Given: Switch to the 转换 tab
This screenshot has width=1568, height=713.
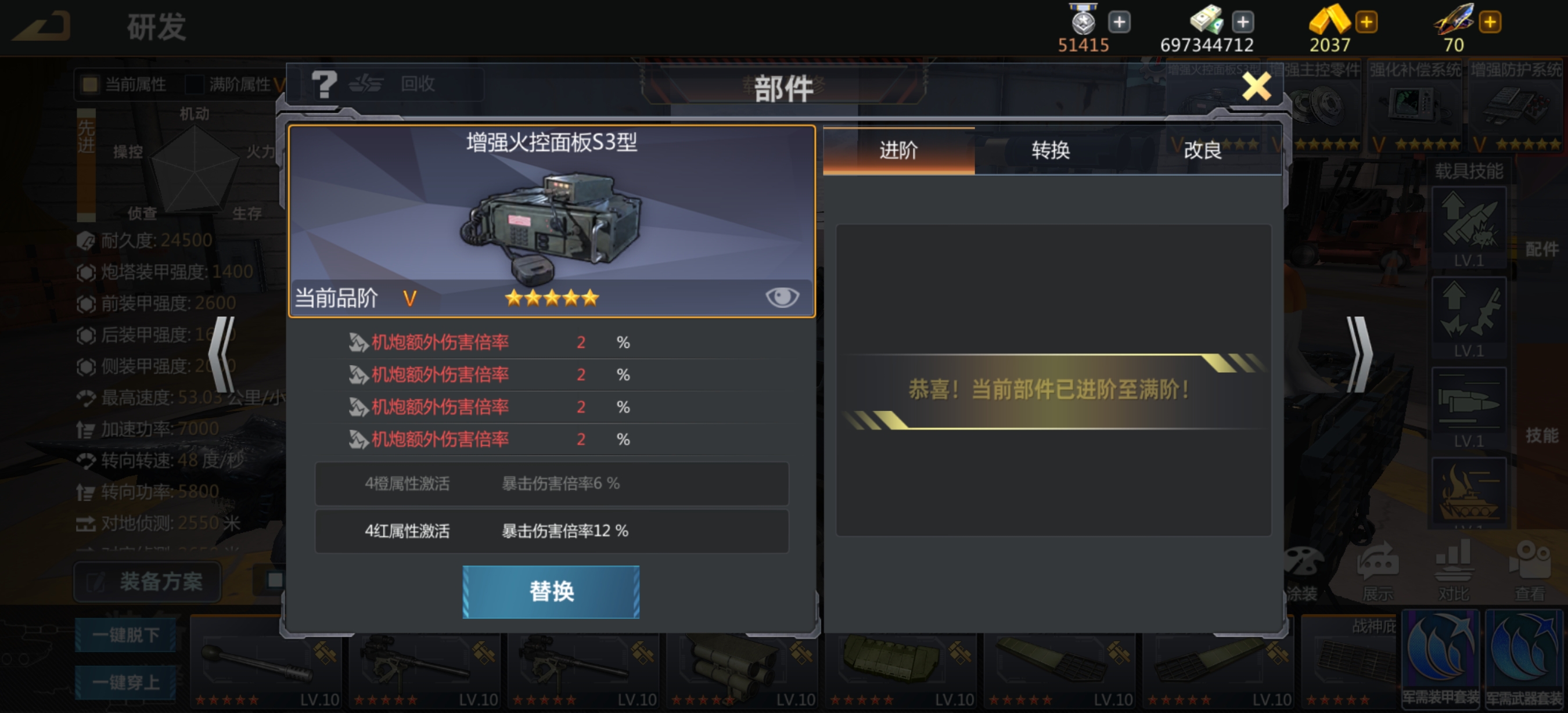Looking at the screenshot, I should click(1050, 150).
